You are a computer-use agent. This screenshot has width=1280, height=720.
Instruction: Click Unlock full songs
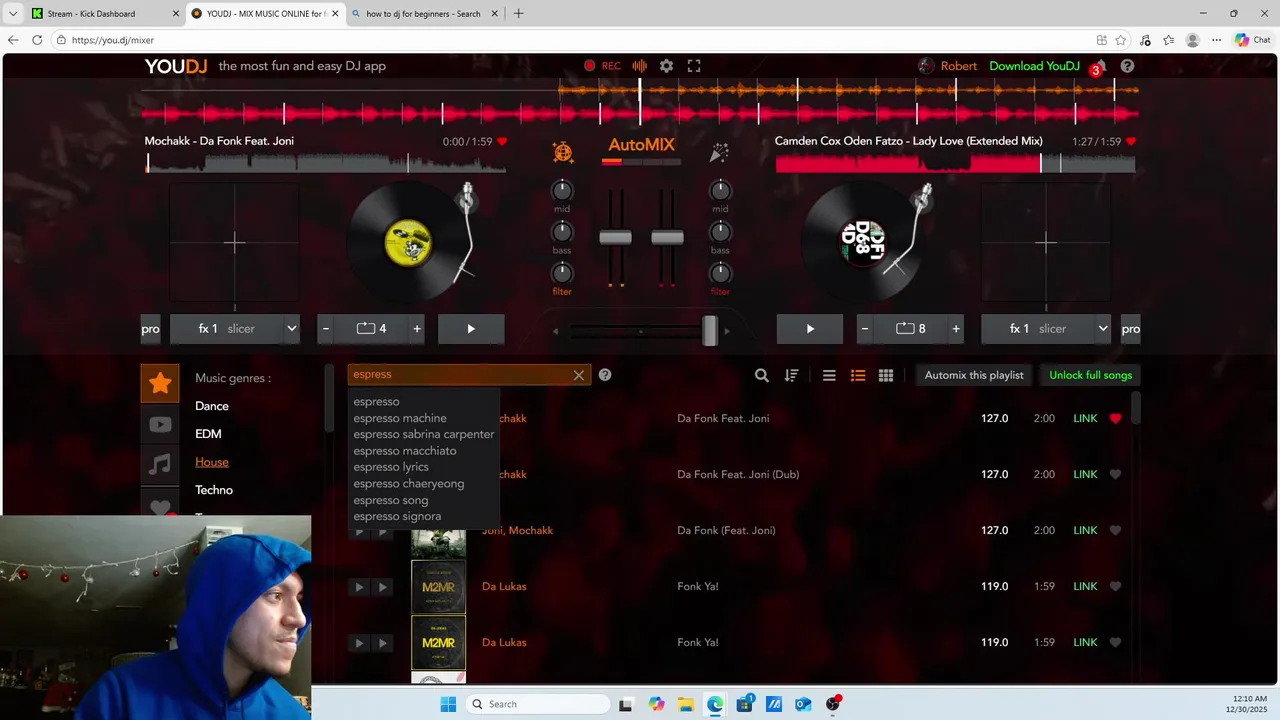click(x=1090, y=375)
